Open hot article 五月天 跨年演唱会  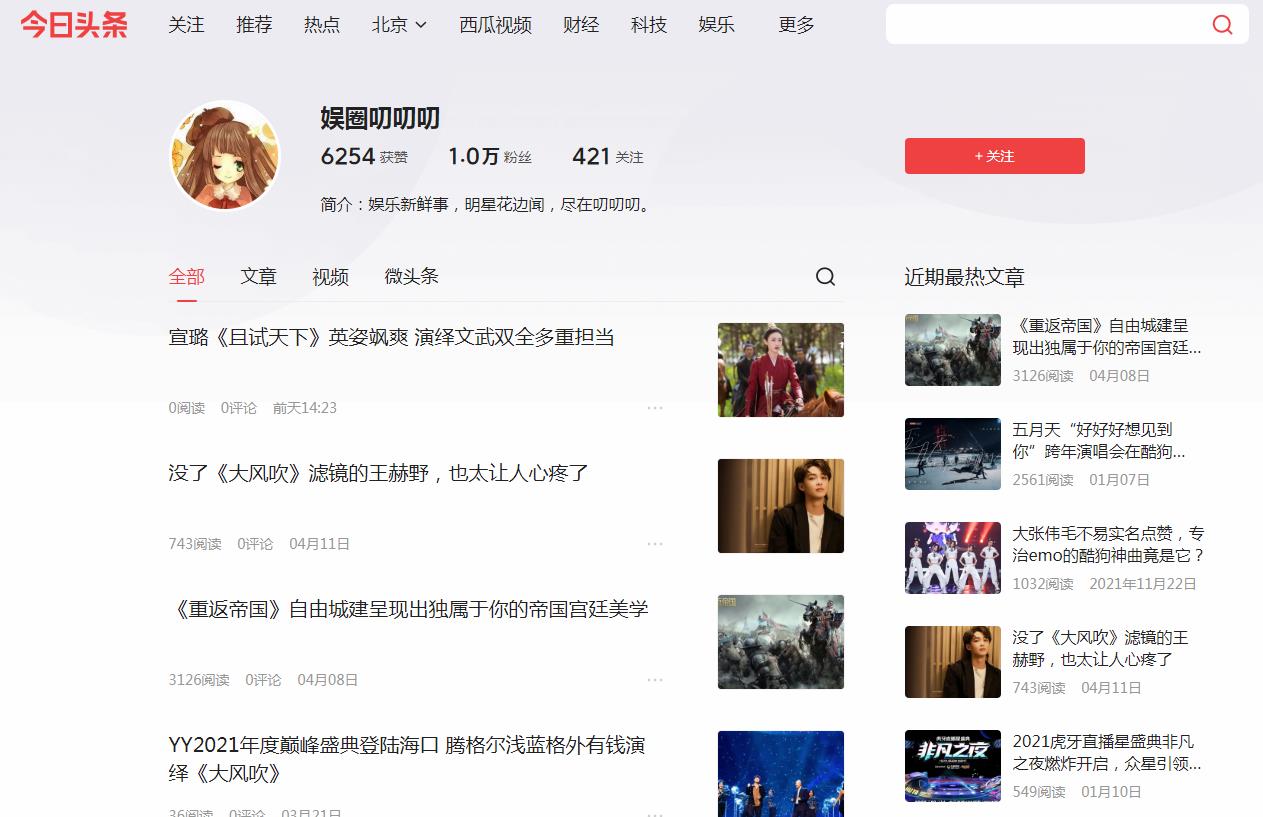click(x=1099, y=441)
